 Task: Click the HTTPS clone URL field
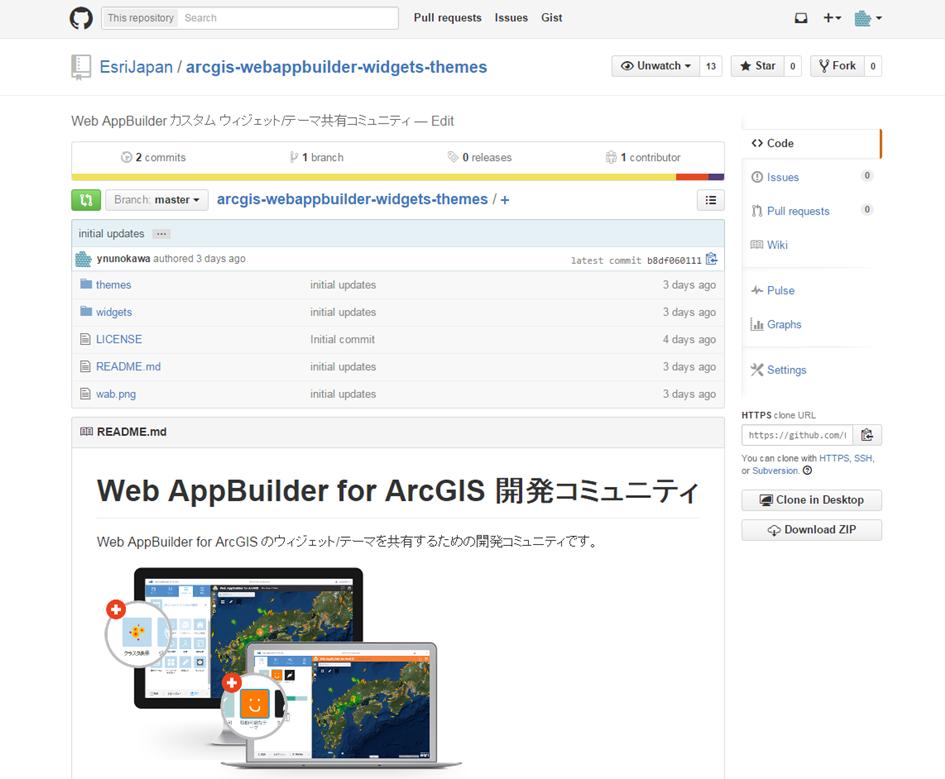pos(797,435)
